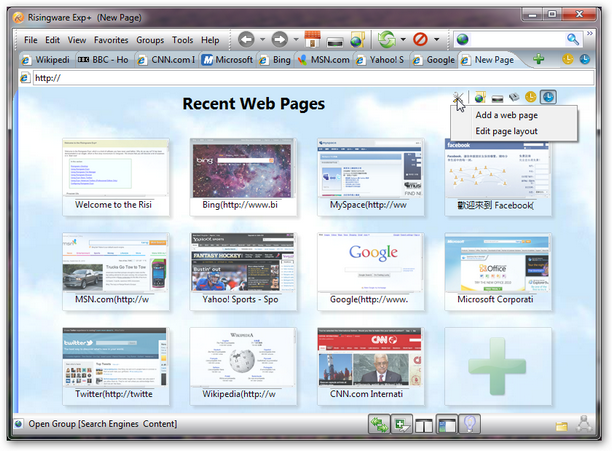The width and height of the screenshot is (612, 451).
Task: Switch to the Google tab
Action: pyautogui.click(x=434, y=60)
